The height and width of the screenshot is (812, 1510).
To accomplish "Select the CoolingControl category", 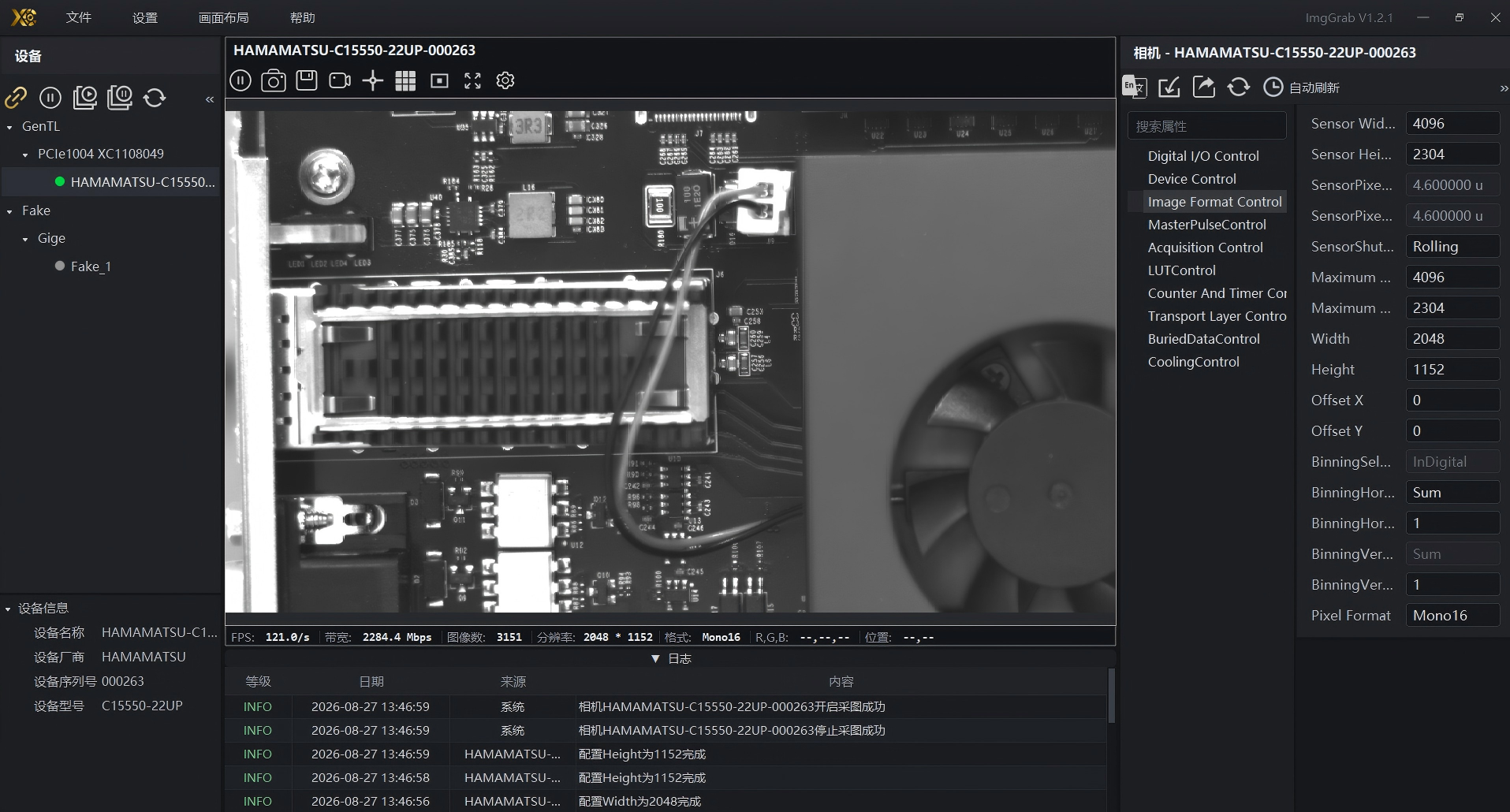I will click(1194, 362).
